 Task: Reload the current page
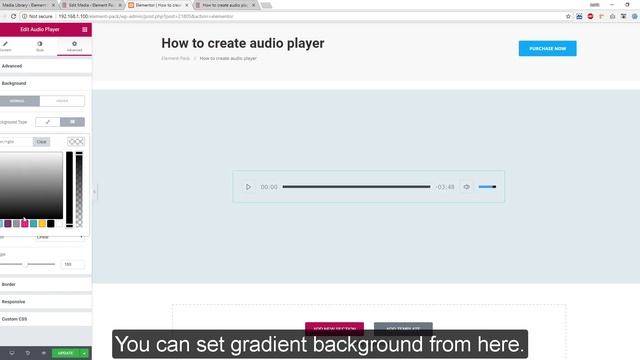click(13, 16)
